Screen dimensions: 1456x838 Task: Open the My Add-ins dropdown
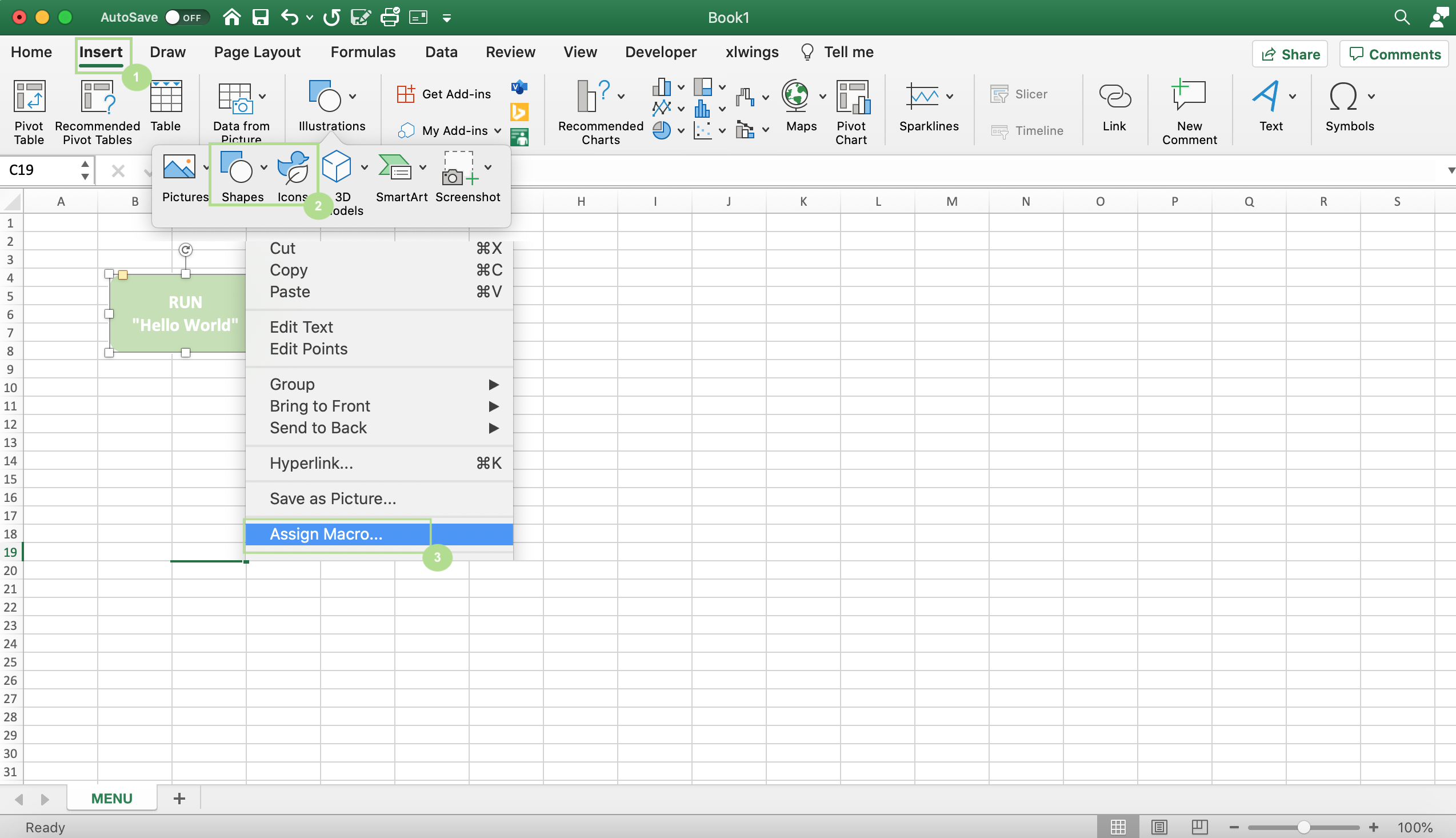(x=498, y=131)
